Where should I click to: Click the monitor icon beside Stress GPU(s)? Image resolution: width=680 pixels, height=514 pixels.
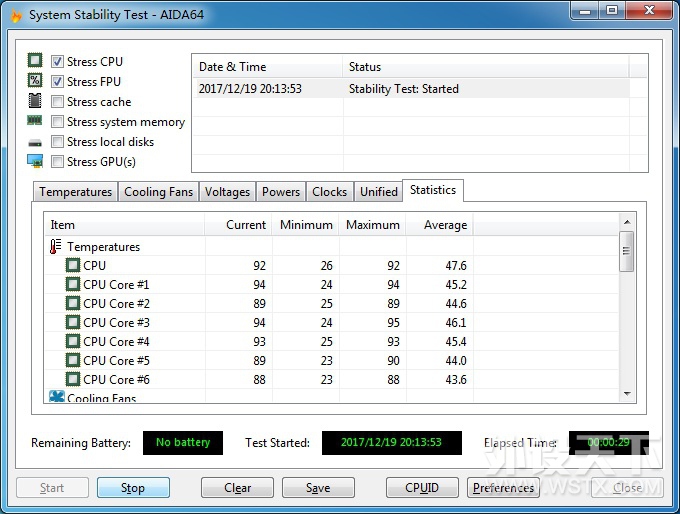(x=35, y=161)
